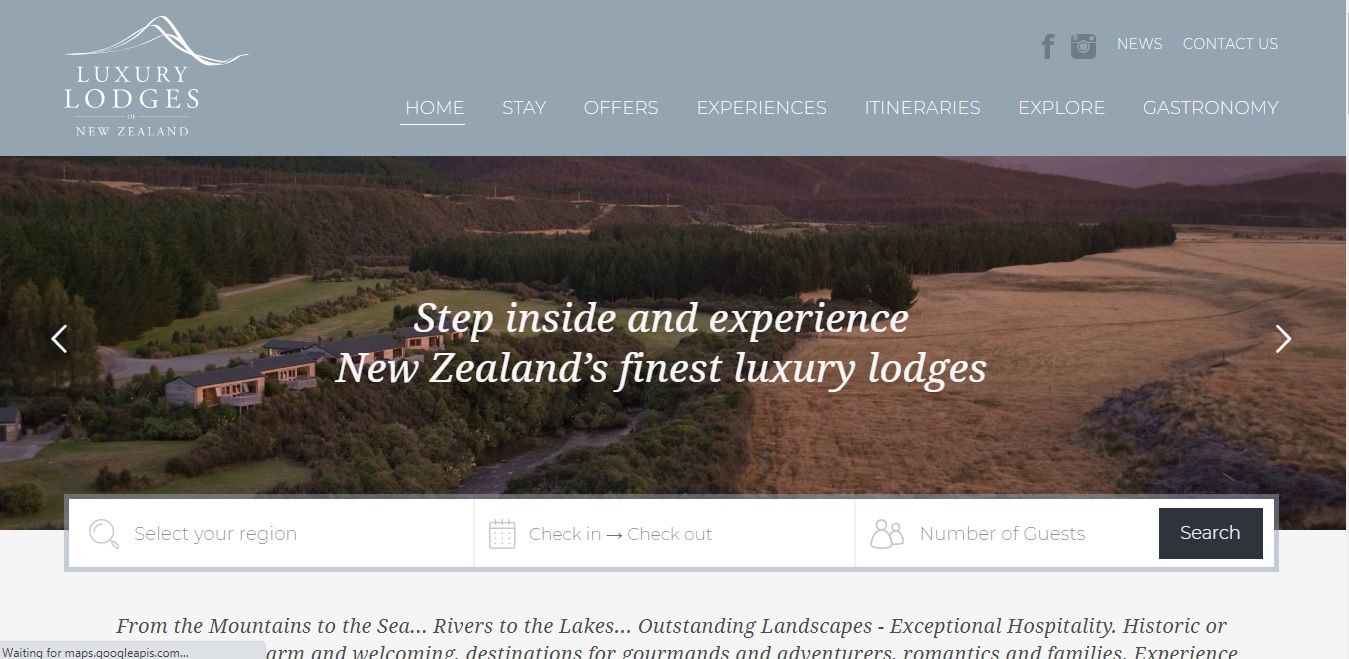Show previous slide with left arrow
The image size is (1349, 659).
point(59,339)
